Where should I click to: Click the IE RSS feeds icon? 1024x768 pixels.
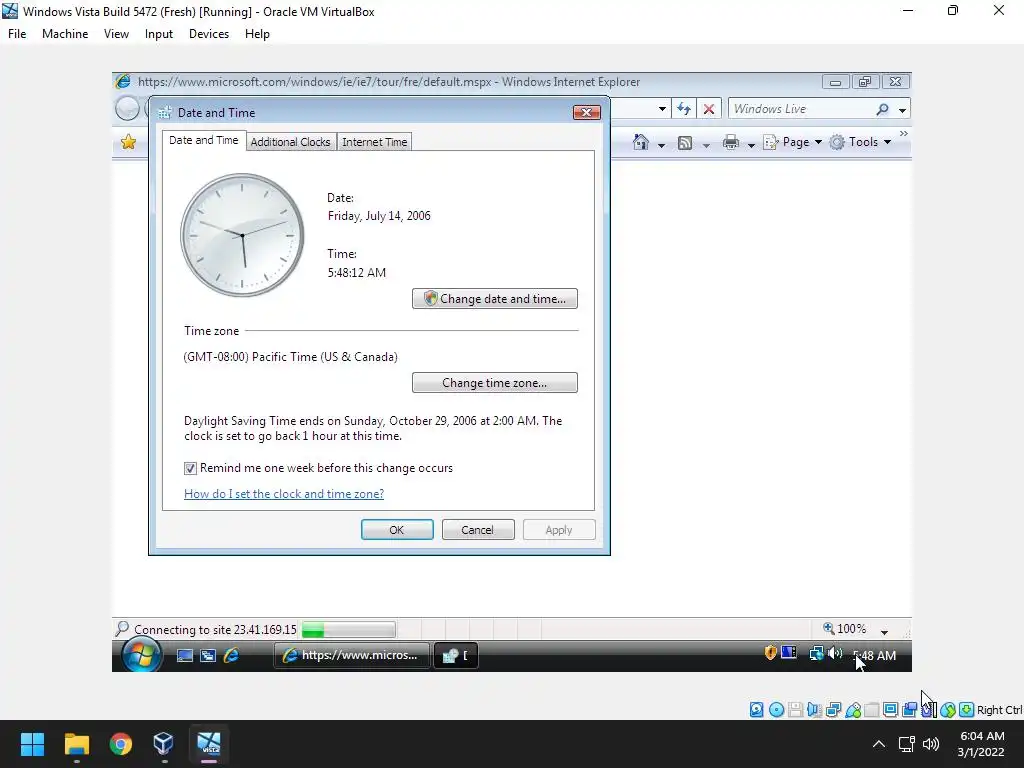coord(684,143)
